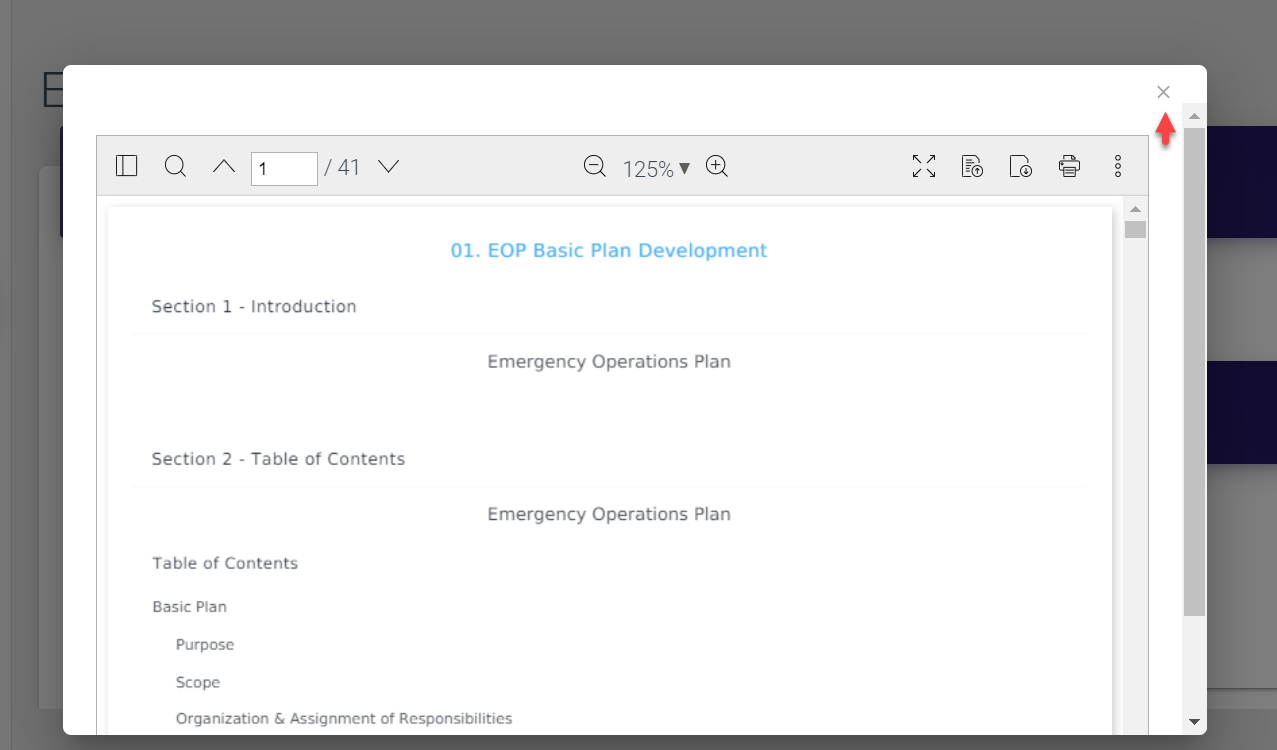
Task: Toggle the sidebar panel in PDF viewer
Action: pyautogui.click(x=126, y=166)
